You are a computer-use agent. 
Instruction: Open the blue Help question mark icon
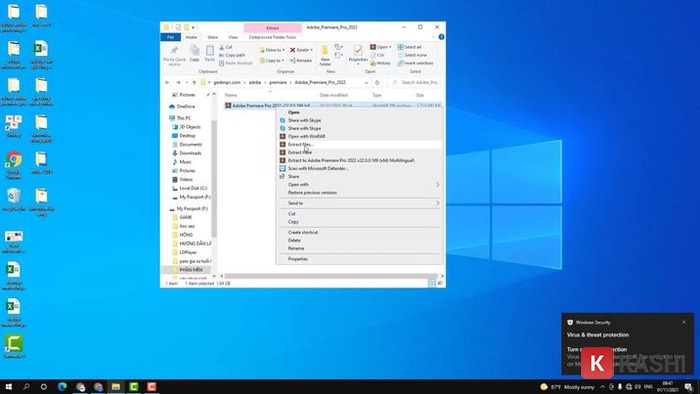[441, 37]
